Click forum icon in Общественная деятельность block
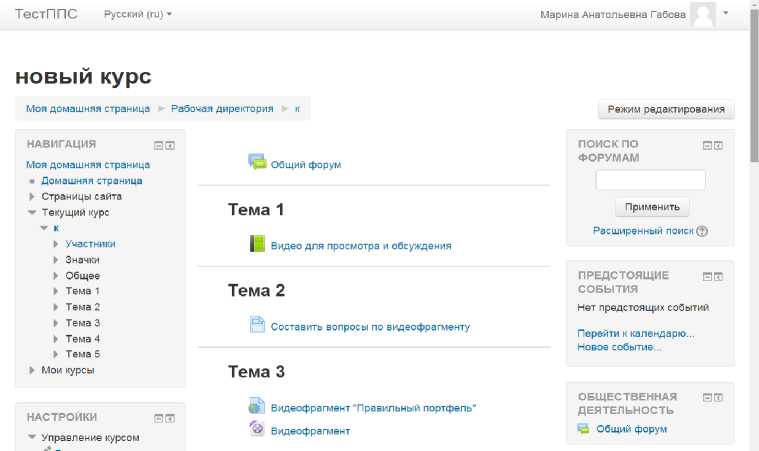 click(x=583, y=429)
